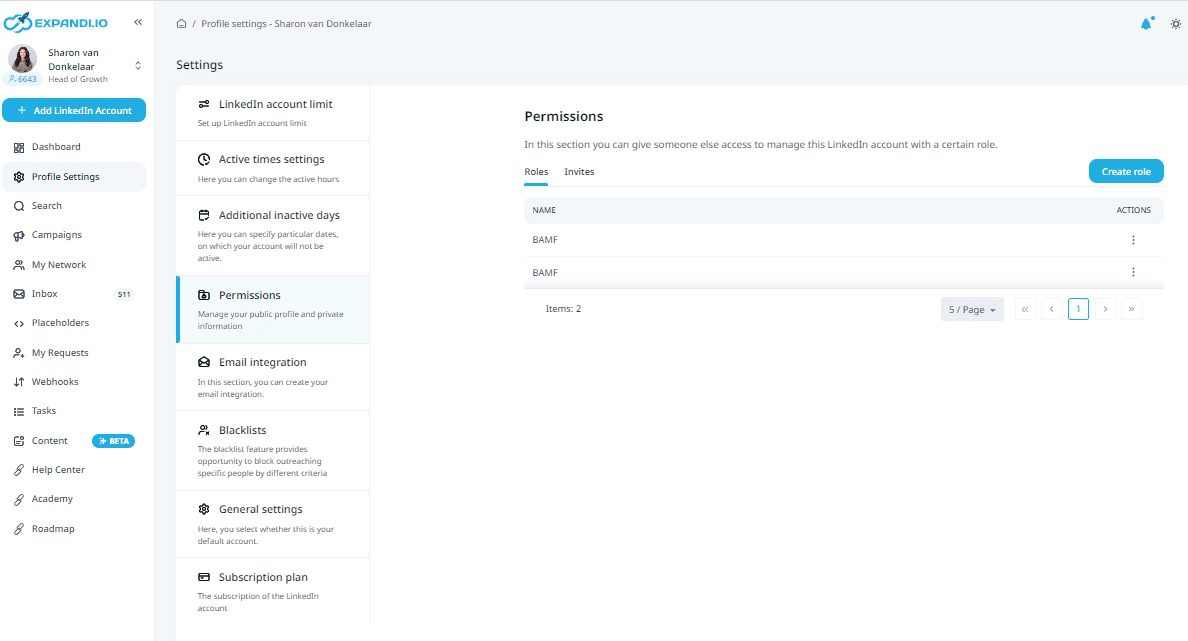Open the 5 / Page dropdown
The image size is (1188, 641).
[971, 308]
